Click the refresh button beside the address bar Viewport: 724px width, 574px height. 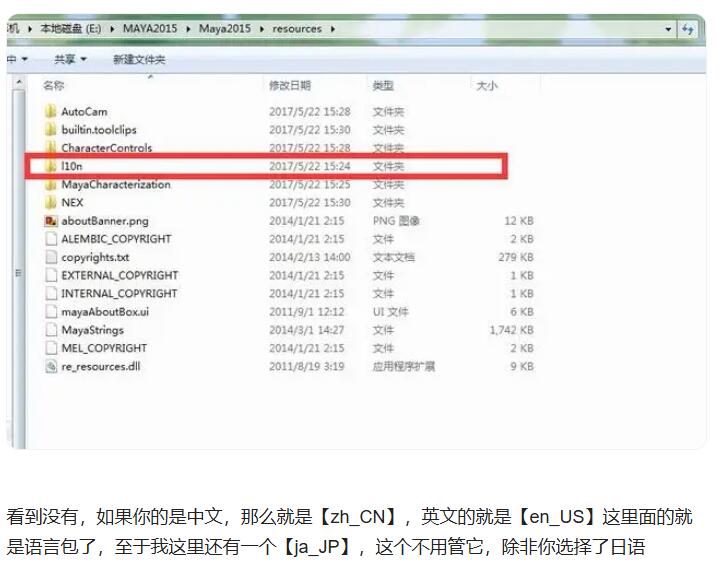point(688,29)
